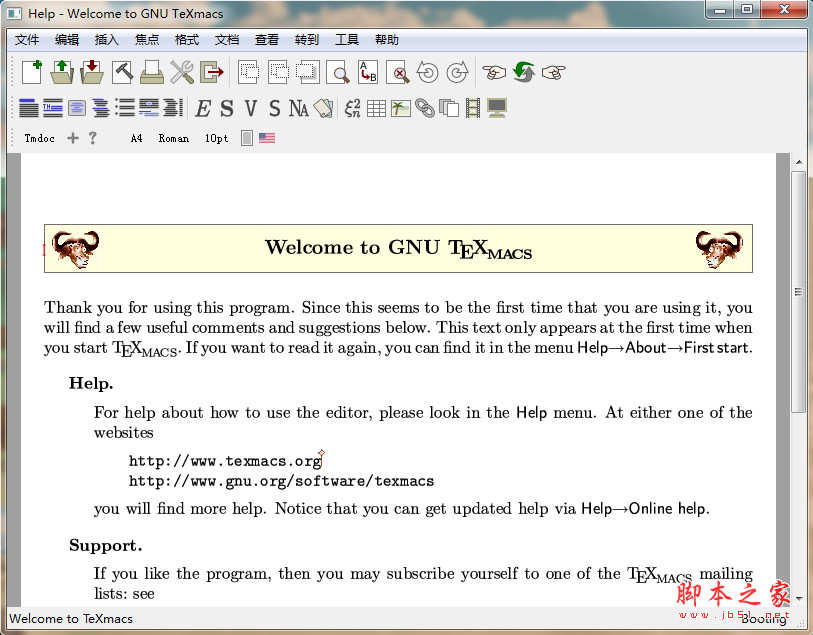
Task: Click the question mark help button
Action: (x=92, y=138)
